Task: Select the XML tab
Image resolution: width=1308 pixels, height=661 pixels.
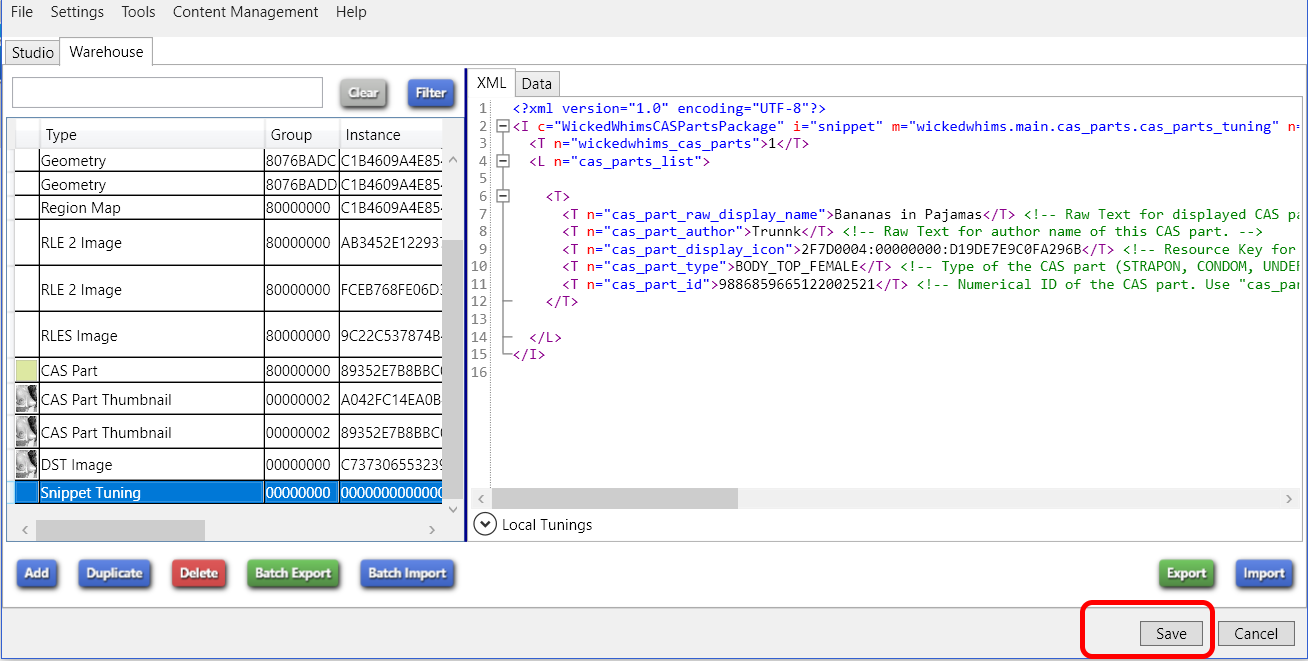Action: click(x=491, y=82)
